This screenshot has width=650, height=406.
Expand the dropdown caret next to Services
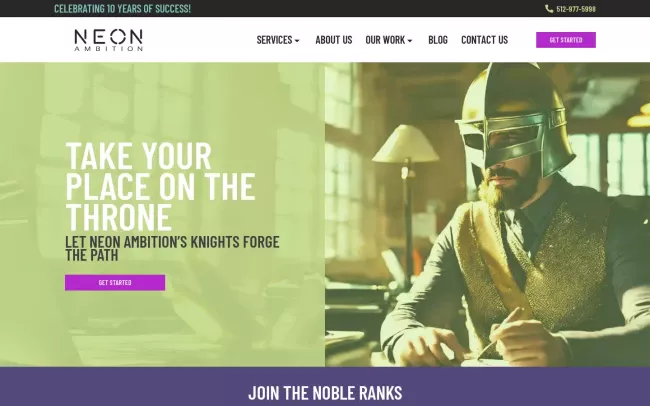coord(297,41)
